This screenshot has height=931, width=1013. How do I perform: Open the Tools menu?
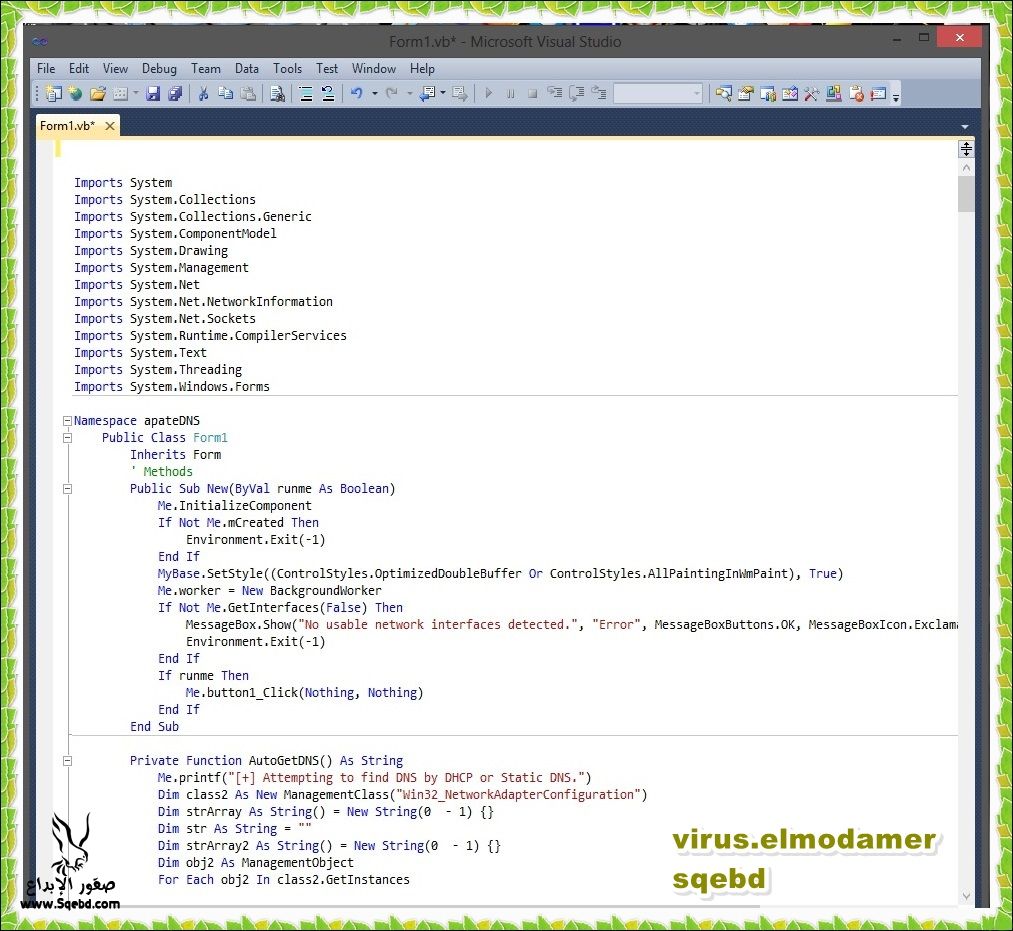coord(287,68)
